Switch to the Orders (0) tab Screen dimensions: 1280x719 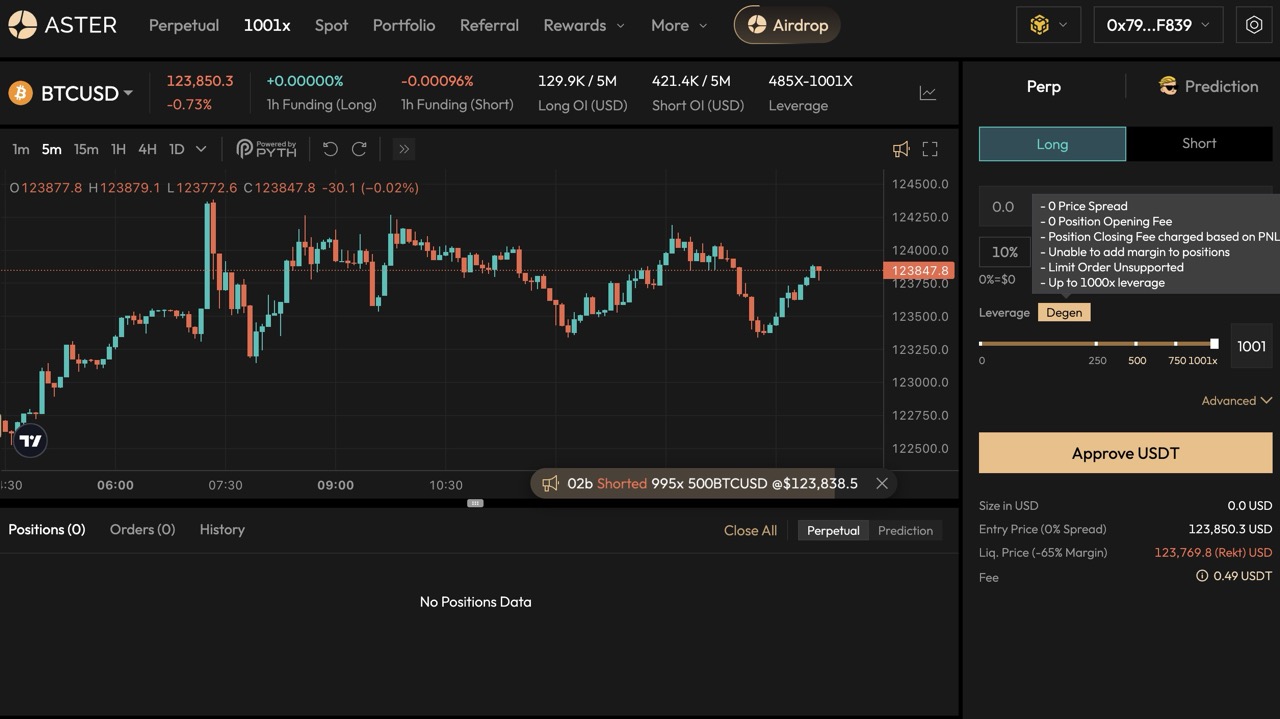click(x=142, y=530)
